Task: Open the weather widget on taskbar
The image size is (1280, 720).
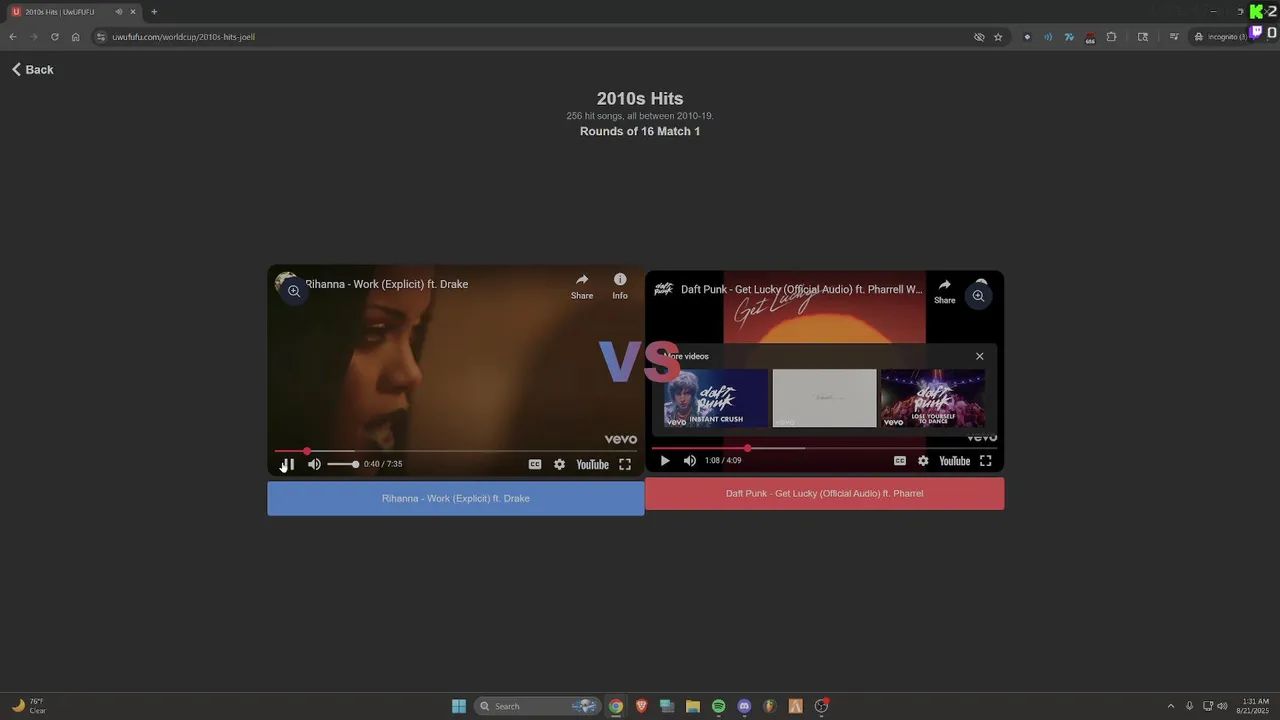Action: pos(28,706)
